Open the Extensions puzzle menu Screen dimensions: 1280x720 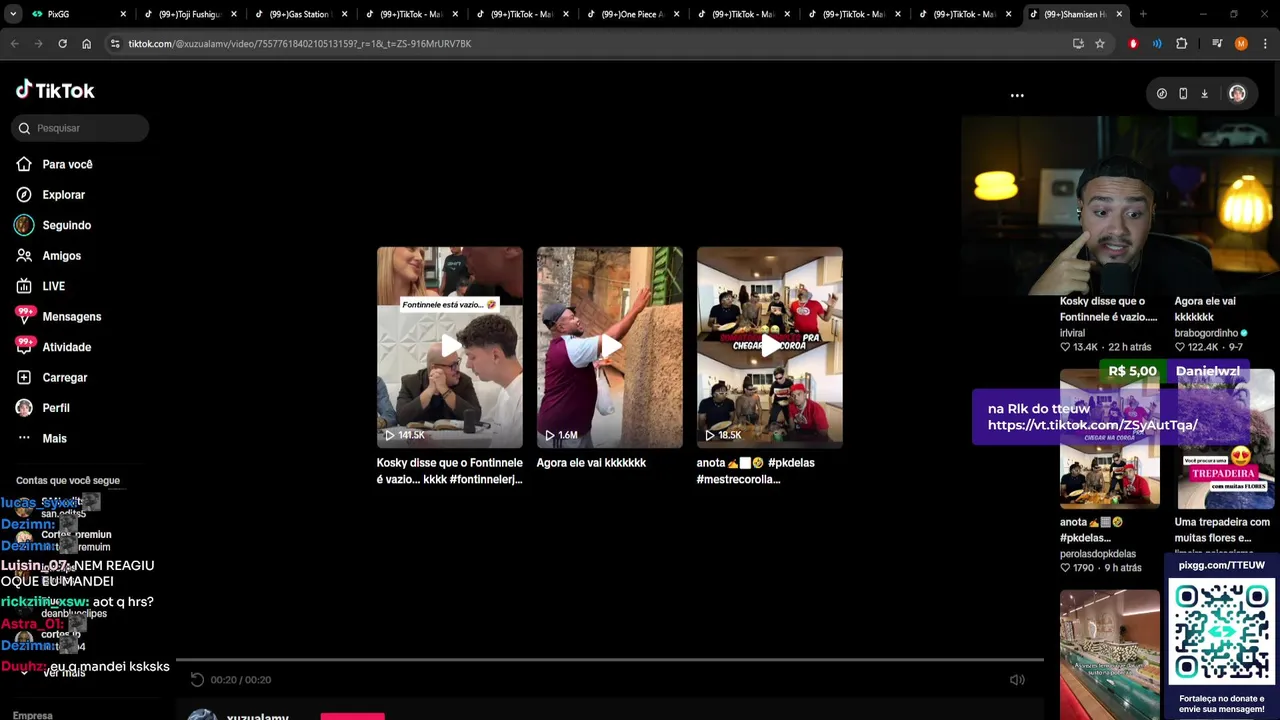1181,44
